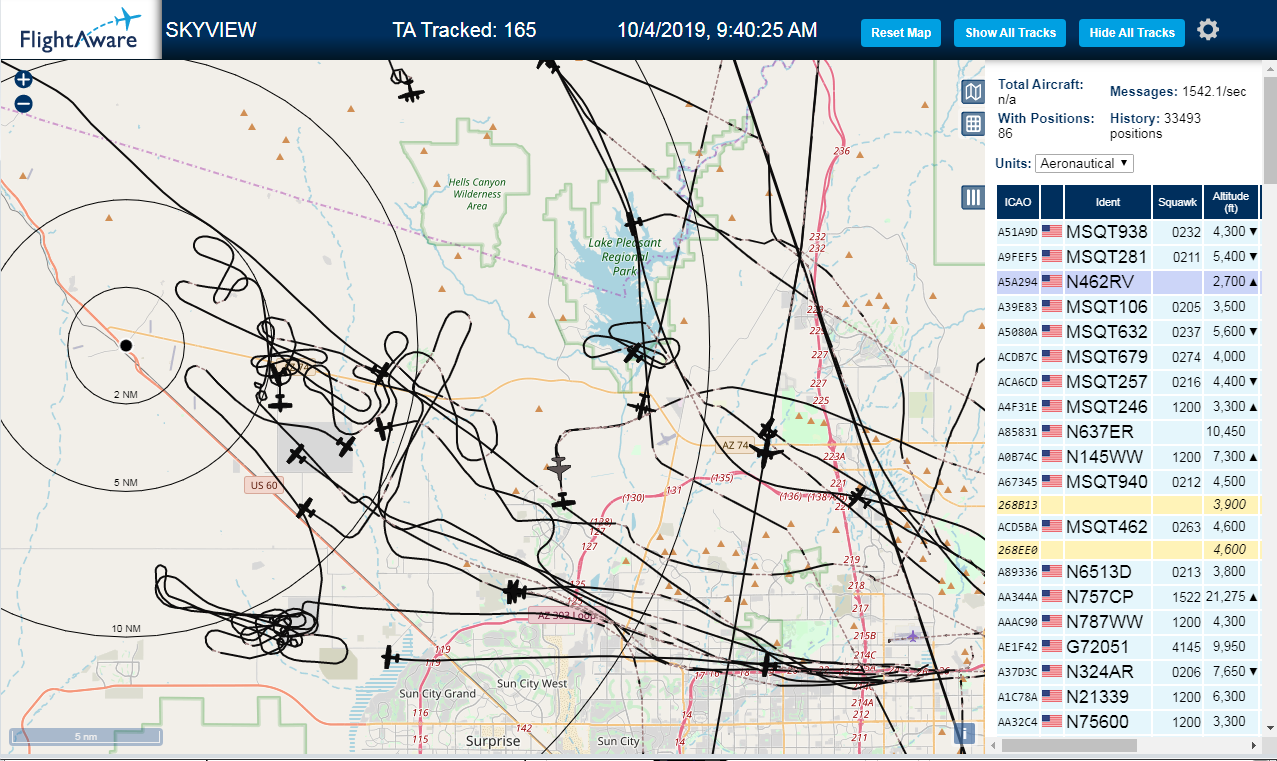Toggle the sidebar columns icon

pos(973,197)
